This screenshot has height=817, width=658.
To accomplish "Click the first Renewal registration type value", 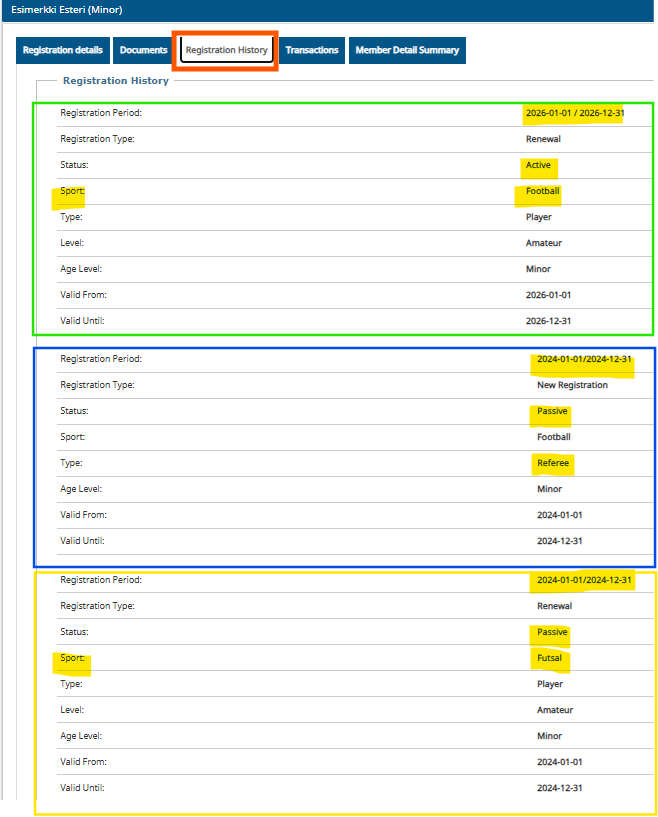I will (x=543, y=139).
